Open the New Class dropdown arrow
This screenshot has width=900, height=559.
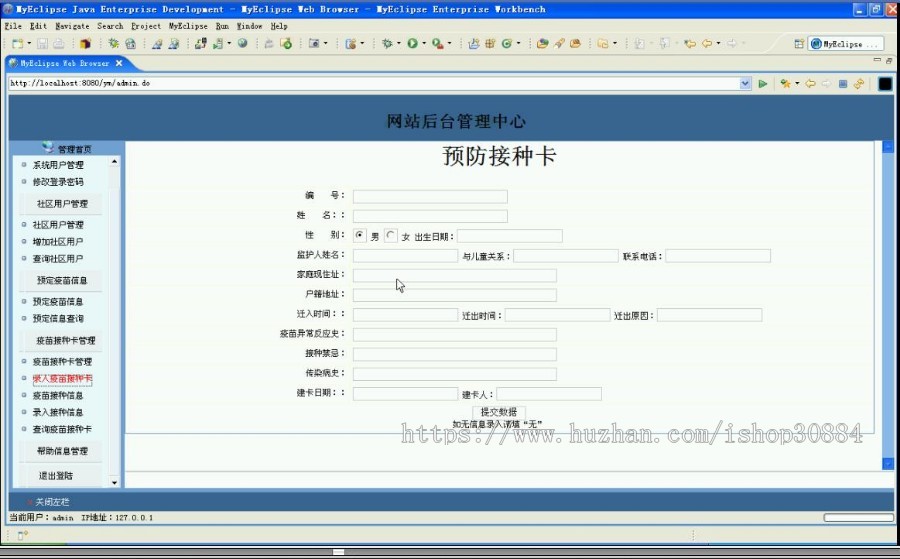(x=518, y=44)
